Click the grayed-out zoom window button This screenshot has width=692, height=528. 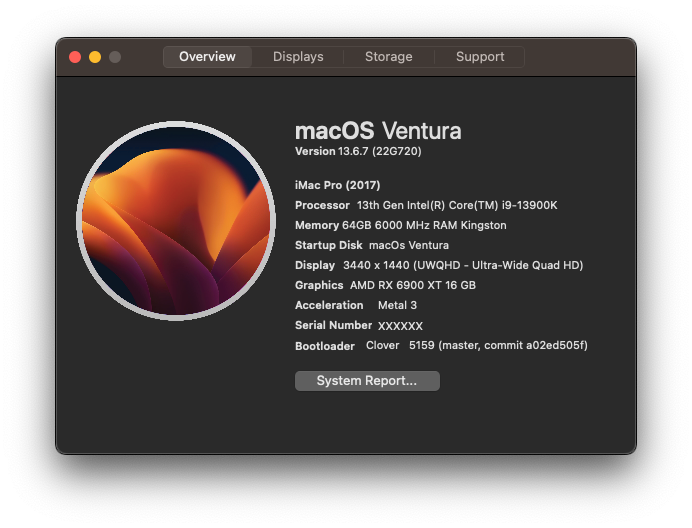coord(115,57)
